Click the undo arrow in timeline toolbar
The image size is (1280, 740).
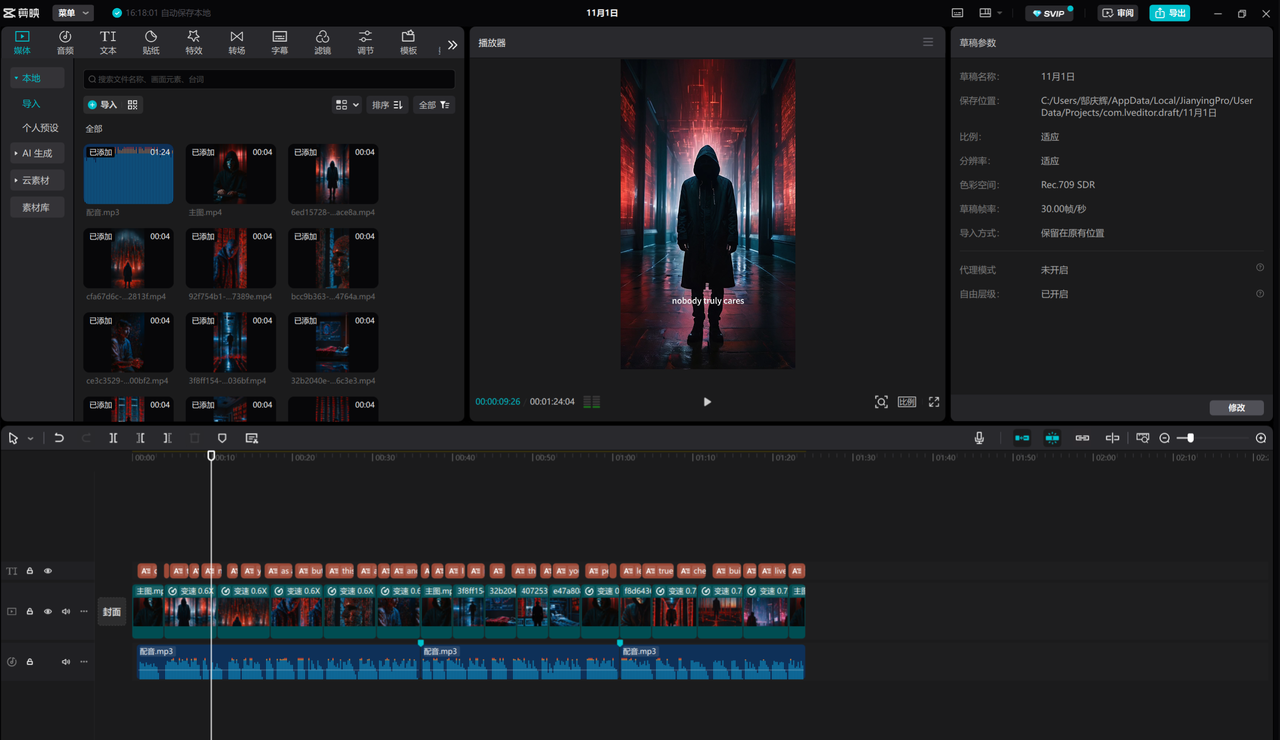click(x=59, y=438)
